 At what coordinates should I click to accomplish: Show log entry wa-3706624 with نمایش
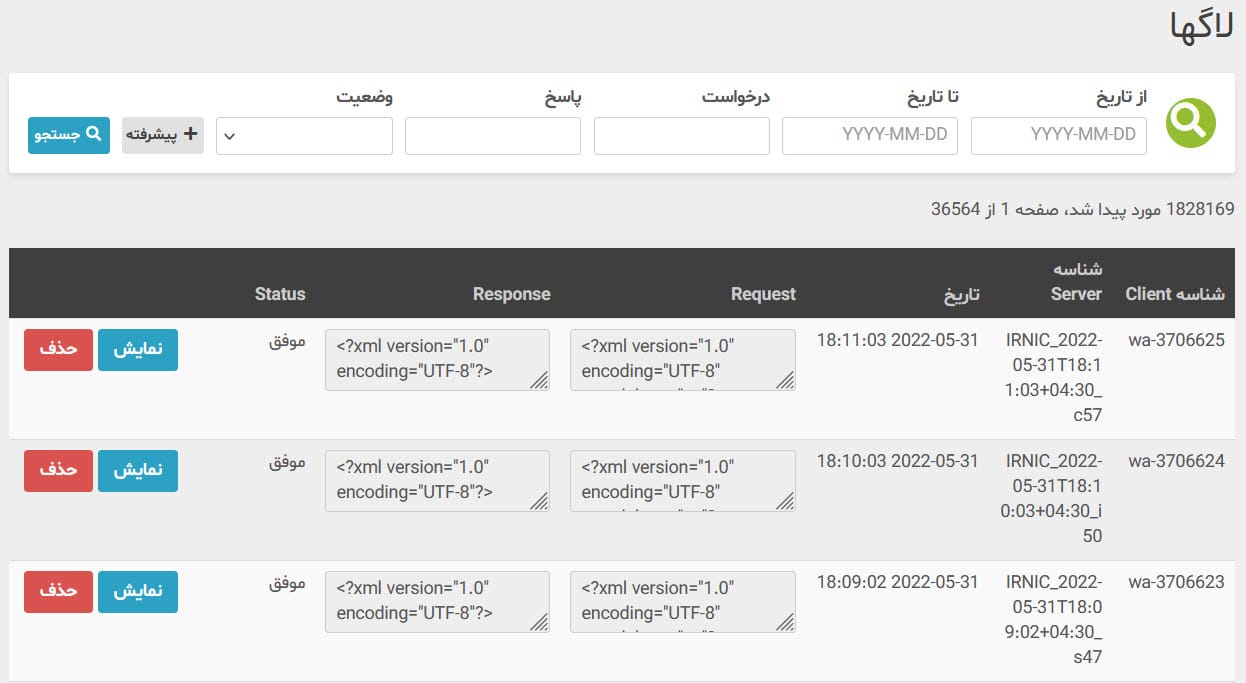tap(138, 471)
